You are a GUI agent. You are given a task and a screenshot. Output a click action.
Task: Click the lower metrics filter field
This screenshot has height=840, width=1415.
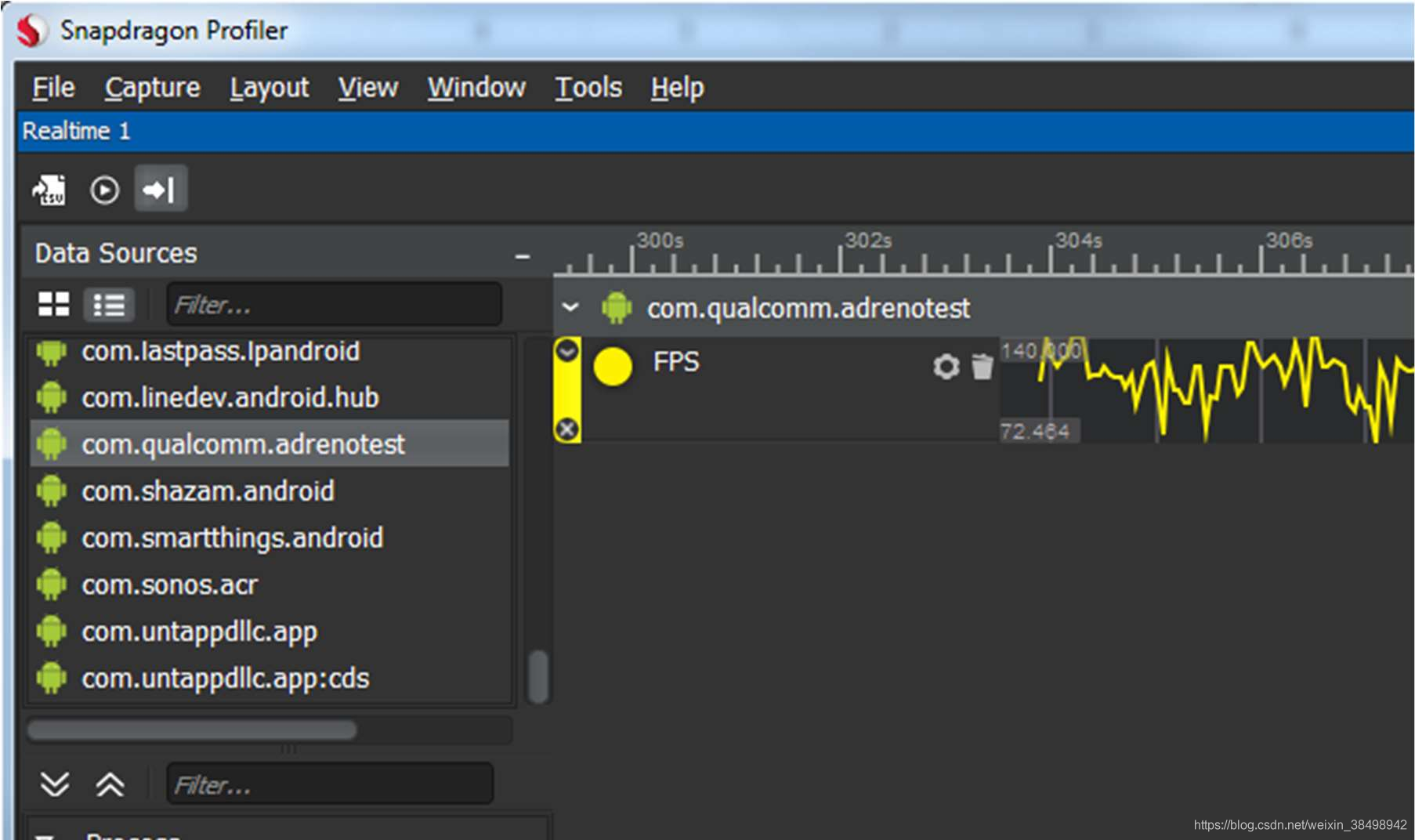[x=330, y=784]
